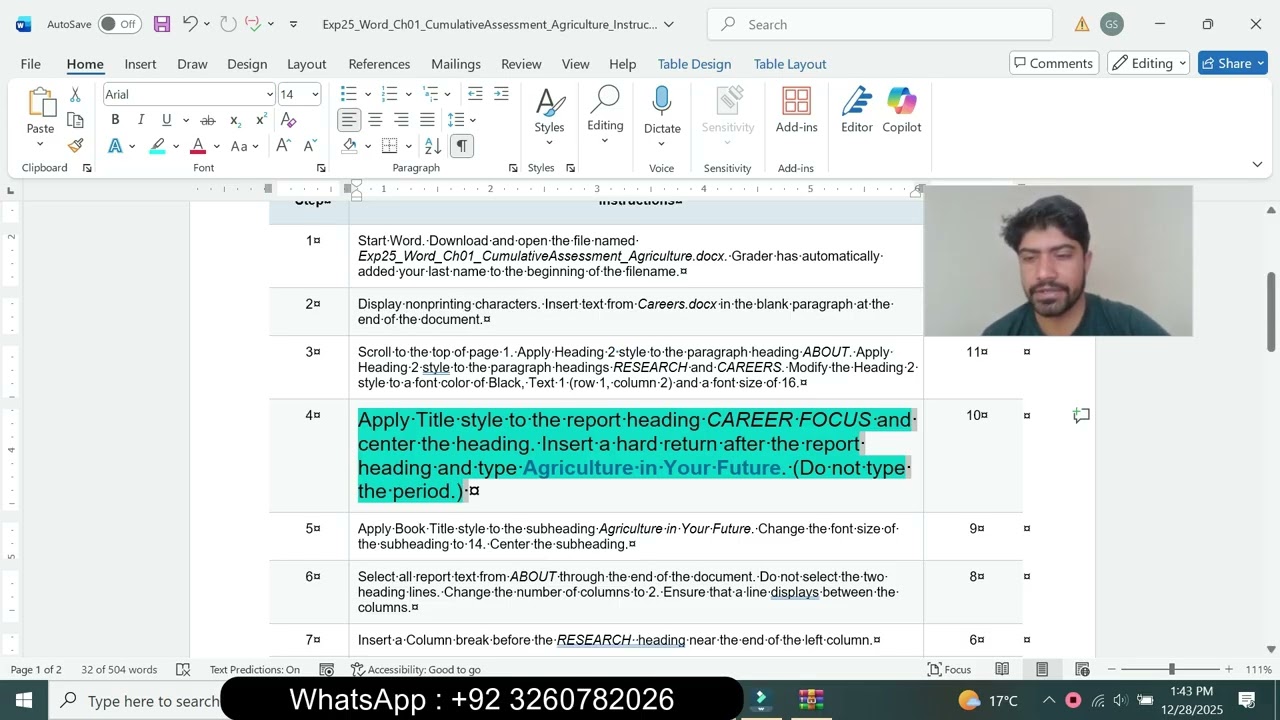Image resolution: width=1280 pixels, height=720 pixels.
Task: Click the Share button
Action: (1233, 63)
